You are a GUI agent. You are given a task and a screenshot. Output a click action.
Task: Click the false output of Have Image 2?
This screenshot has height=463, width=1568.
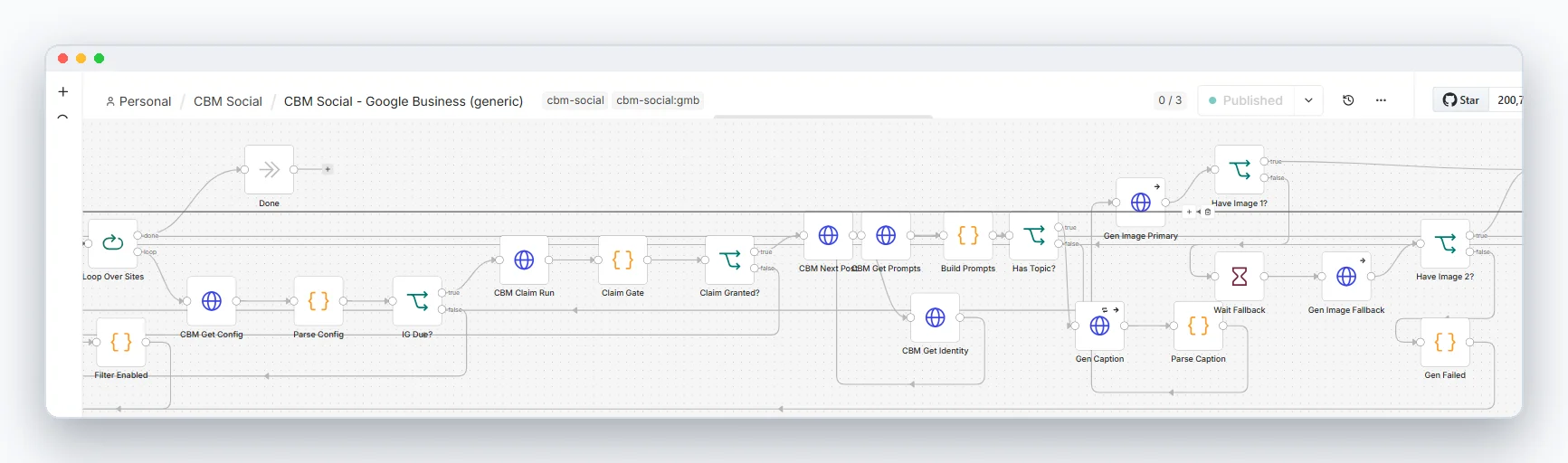pyautogui.click(x=1469, y=251)
